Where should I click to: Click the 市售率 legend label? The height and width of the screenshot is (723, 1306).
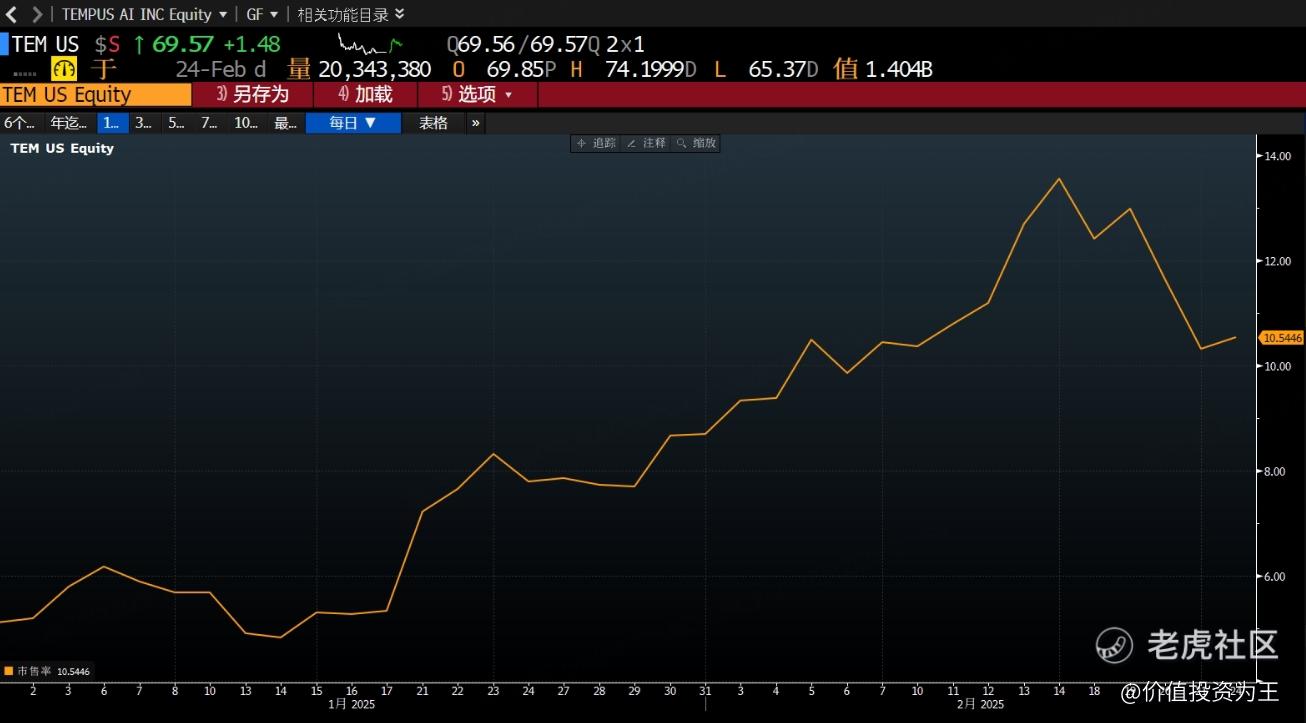[35, 672]
